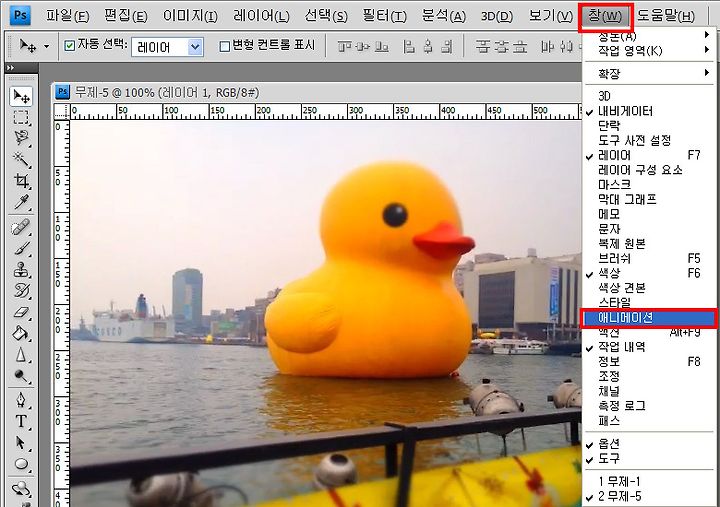This screenshot has height=507, width=720.
Task: Open the 필터(T) menu
Action: pos(384,16)
